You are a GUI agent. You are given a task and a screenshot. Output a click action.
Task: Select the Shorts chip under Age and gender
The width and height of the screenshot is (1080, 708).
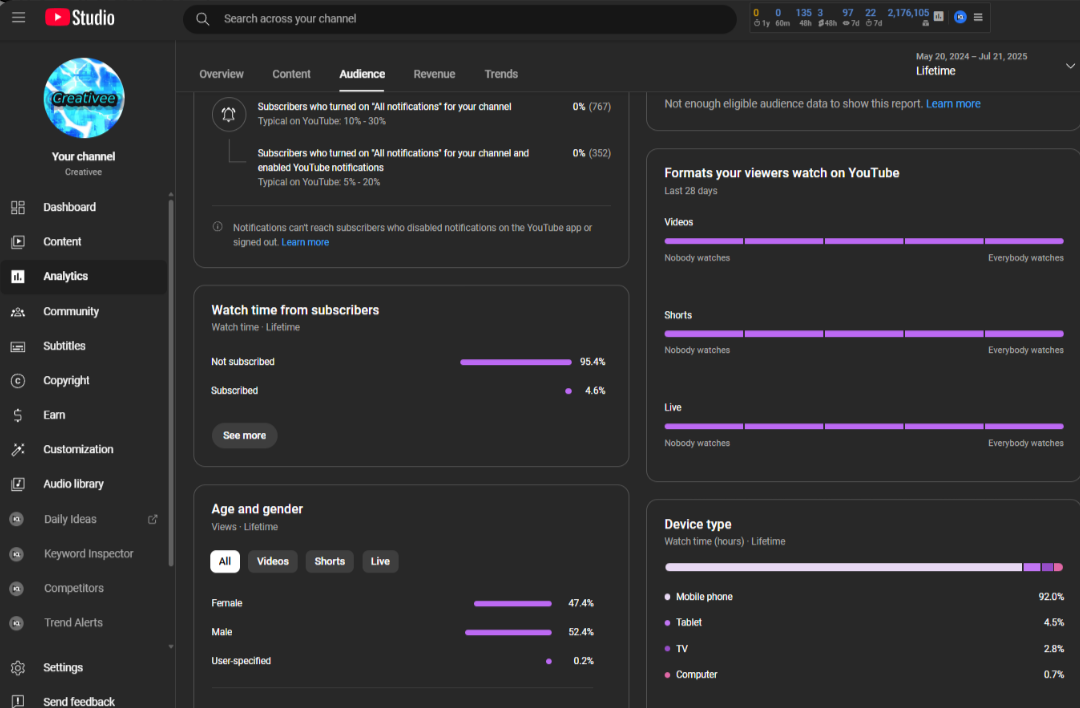click(x=329, y=561)
